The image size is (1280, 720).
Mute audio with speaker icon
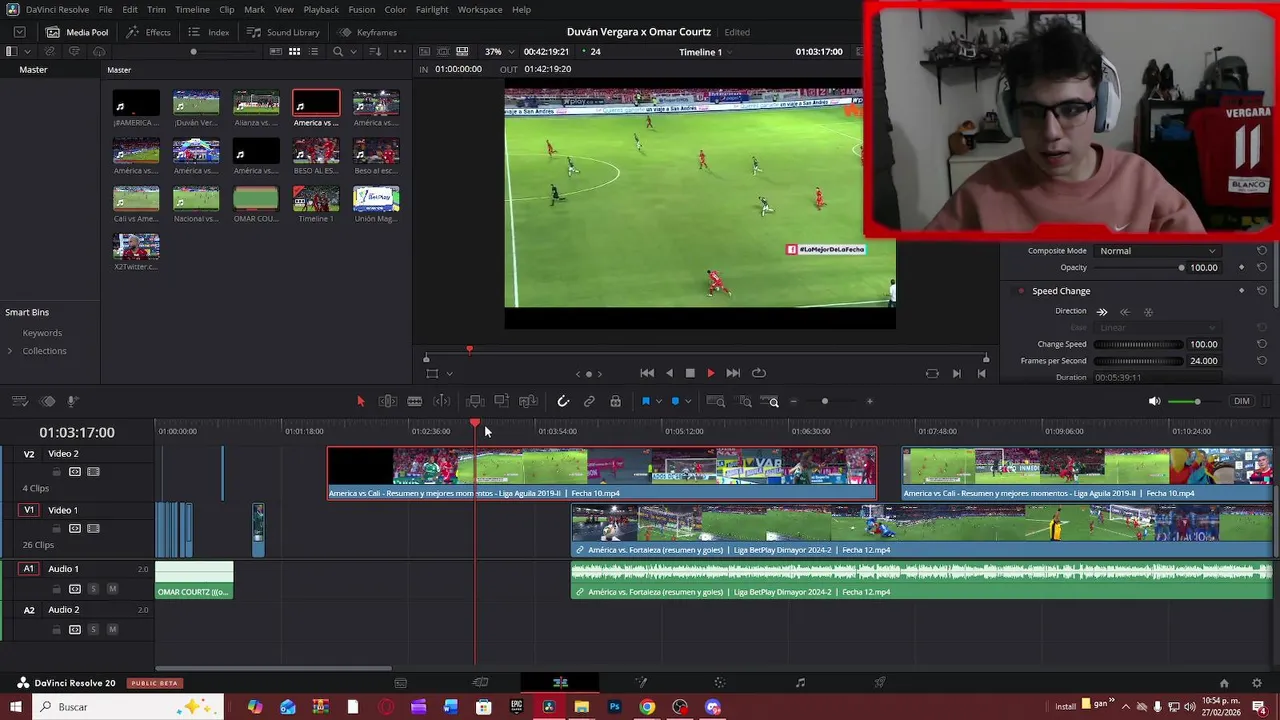click(1154, 401)
